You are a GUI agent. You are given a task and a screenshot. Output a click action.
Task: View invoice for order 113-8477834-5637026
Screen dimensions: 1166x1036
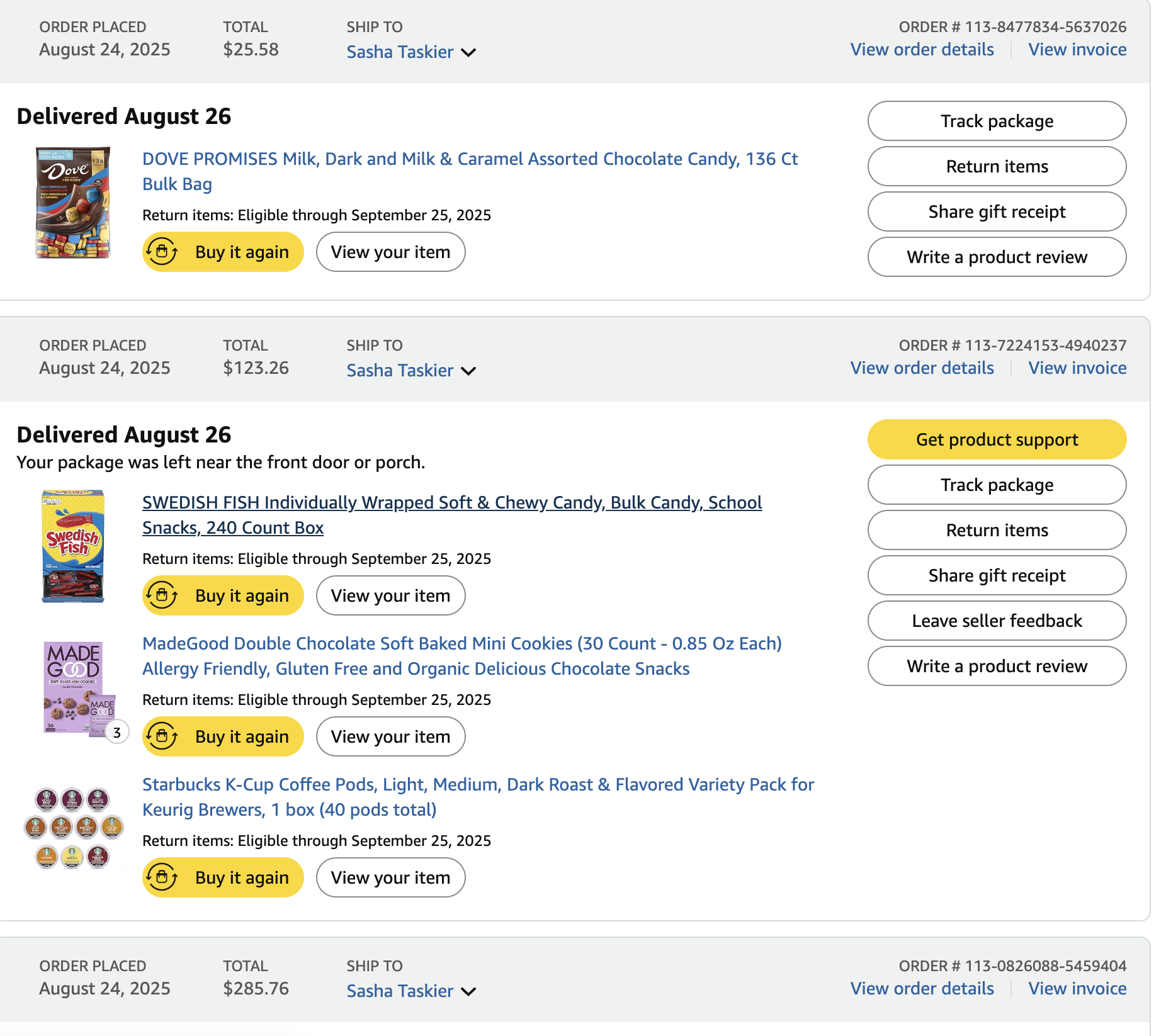point(1077,50)
